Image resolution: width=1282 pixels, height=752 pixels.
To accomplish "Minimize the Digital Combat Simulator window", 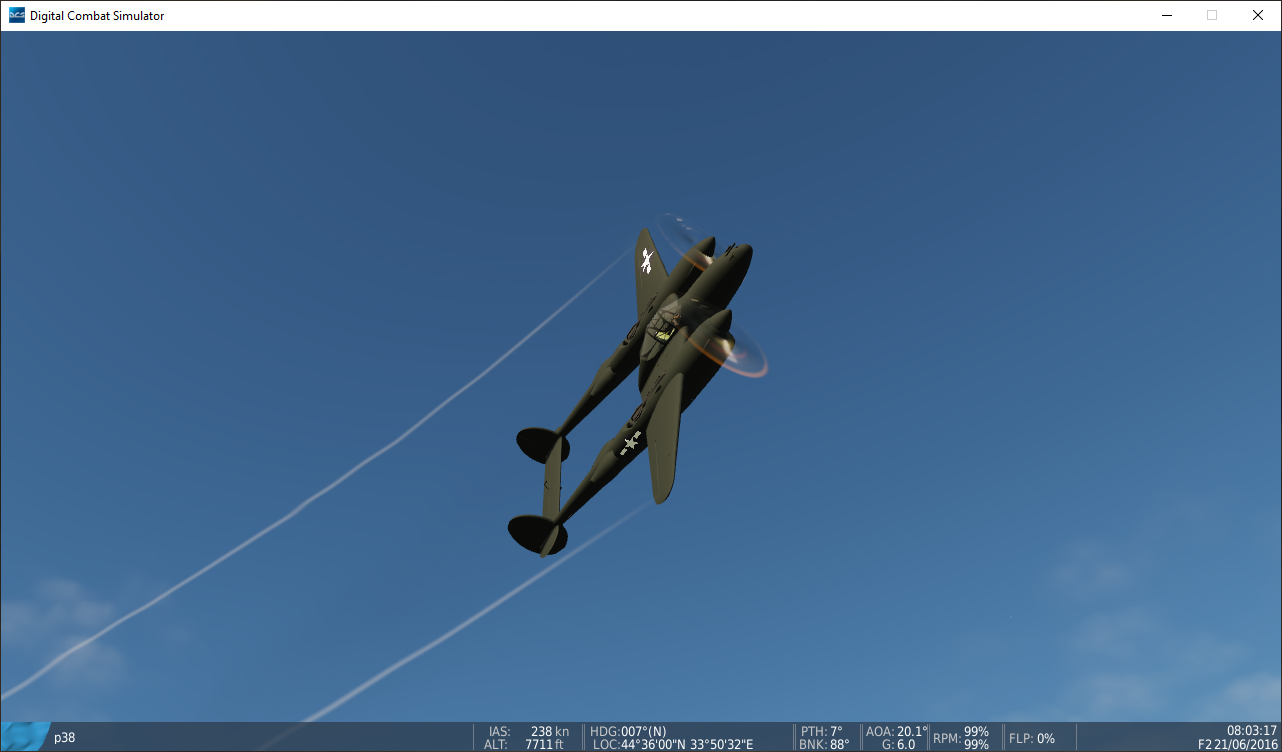I will pyautogui.click(x=1166, y=15).
